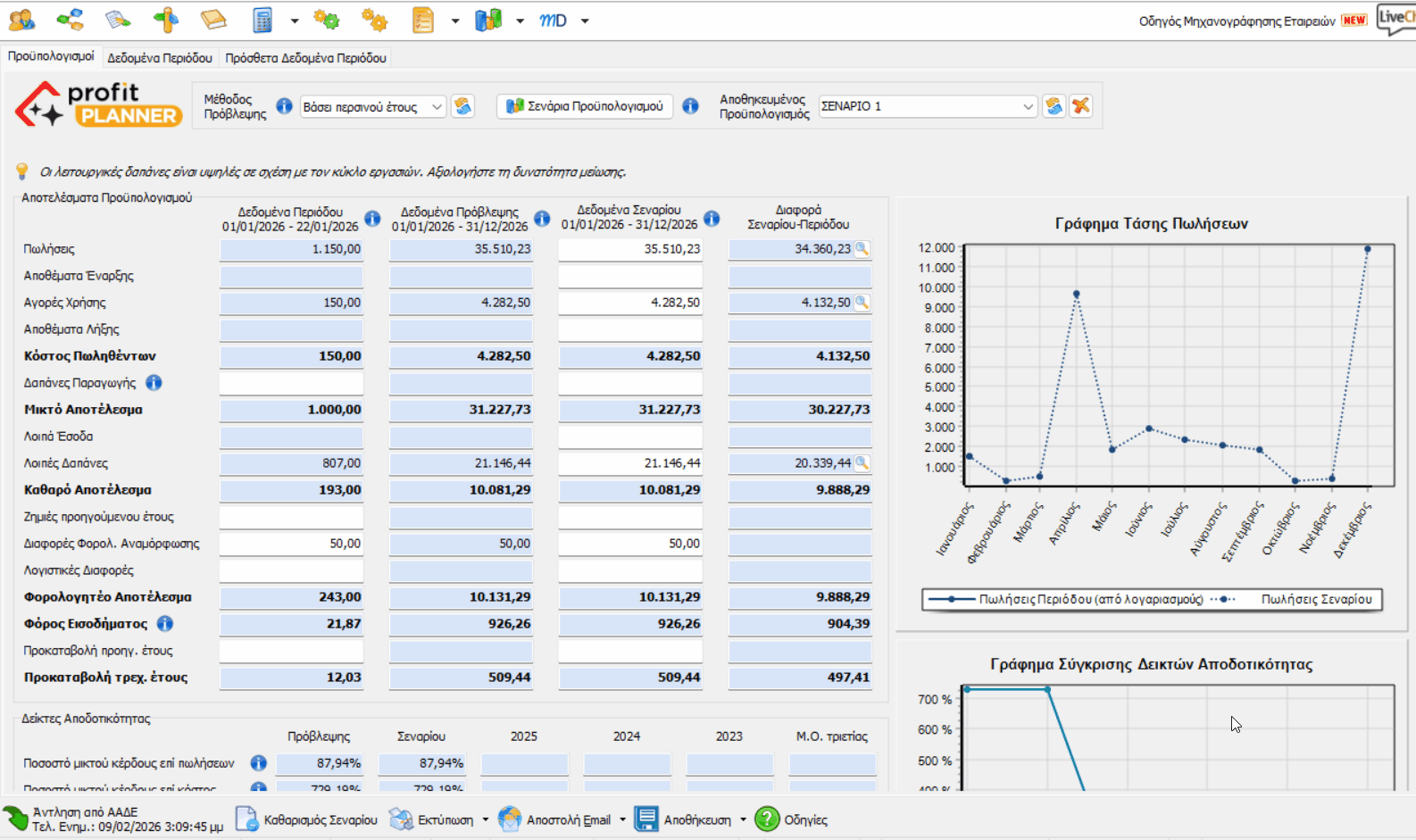This screenshot has height=840, width=1416.
Task: Click the delete saved budget X icon
Action: (1080, 106)
